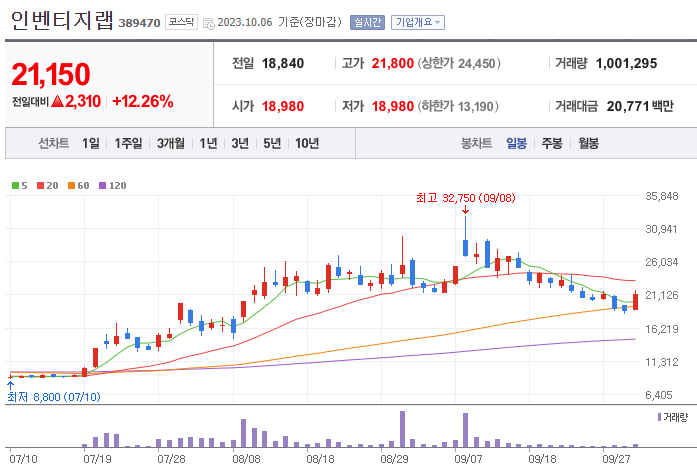The height and width of the screenshot is (476, 697).
Task: Click the purple 거래량 volume legend swatch
Action: pyautogui.click(x=660, y=417)
